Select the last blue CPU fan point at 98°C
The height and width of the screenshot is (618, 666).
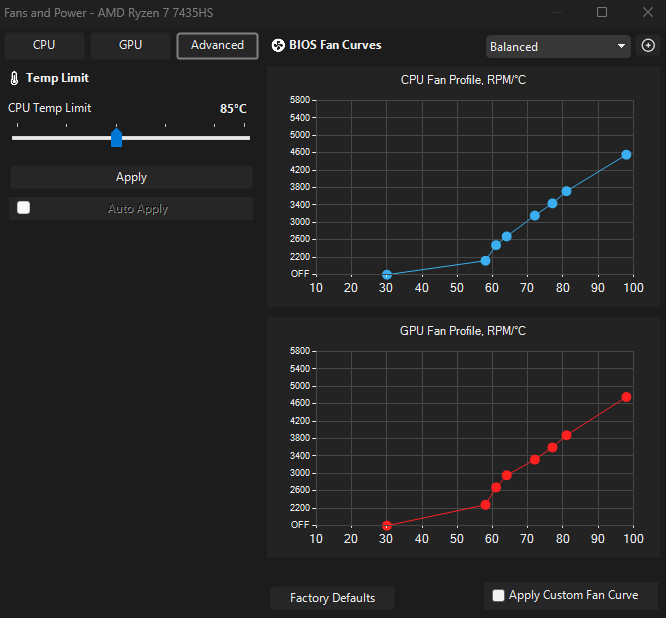coord(626,155)
